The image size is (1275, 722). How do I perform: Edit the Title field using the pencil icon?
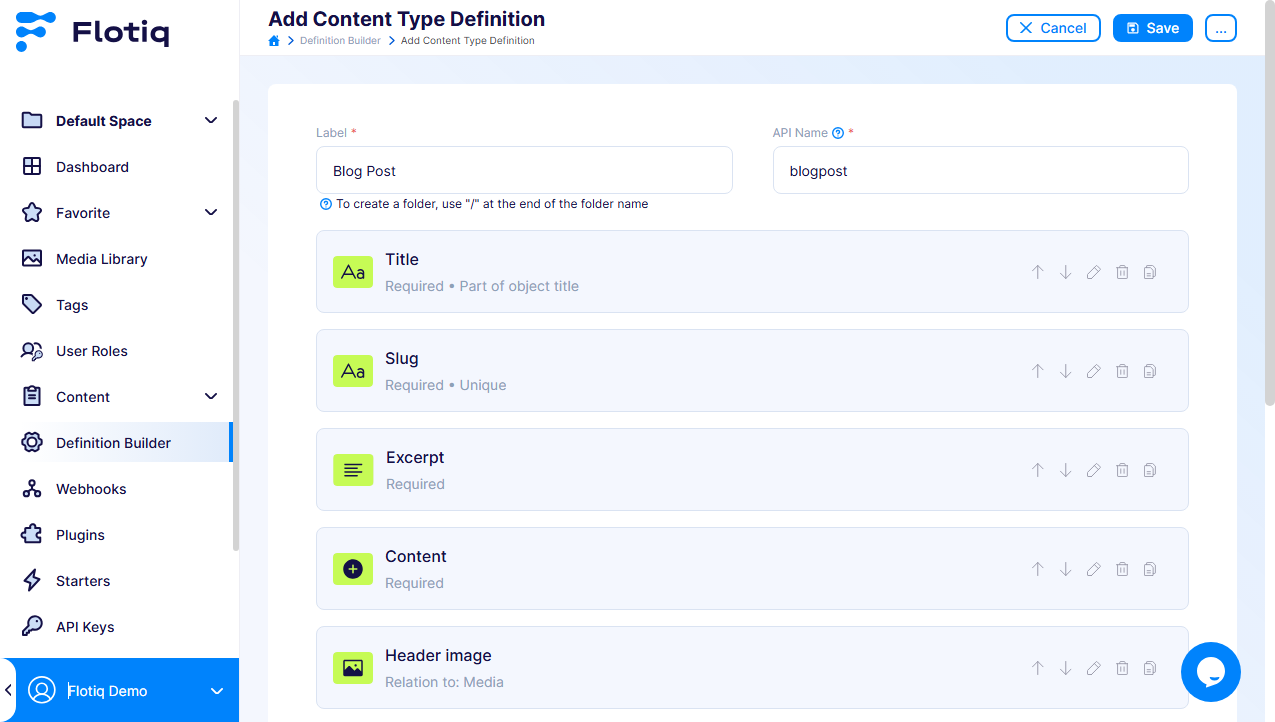point(1093,271)
